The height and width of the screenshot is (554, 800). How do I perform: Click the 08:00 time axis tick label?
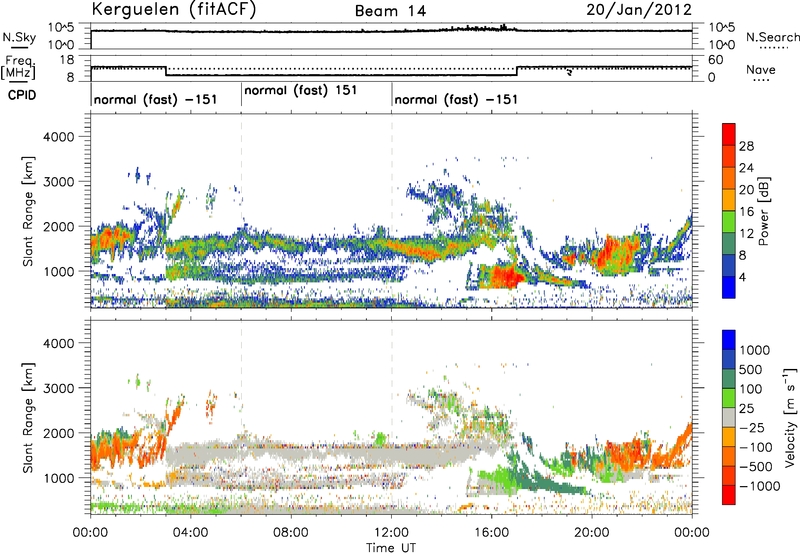point(290,533)
